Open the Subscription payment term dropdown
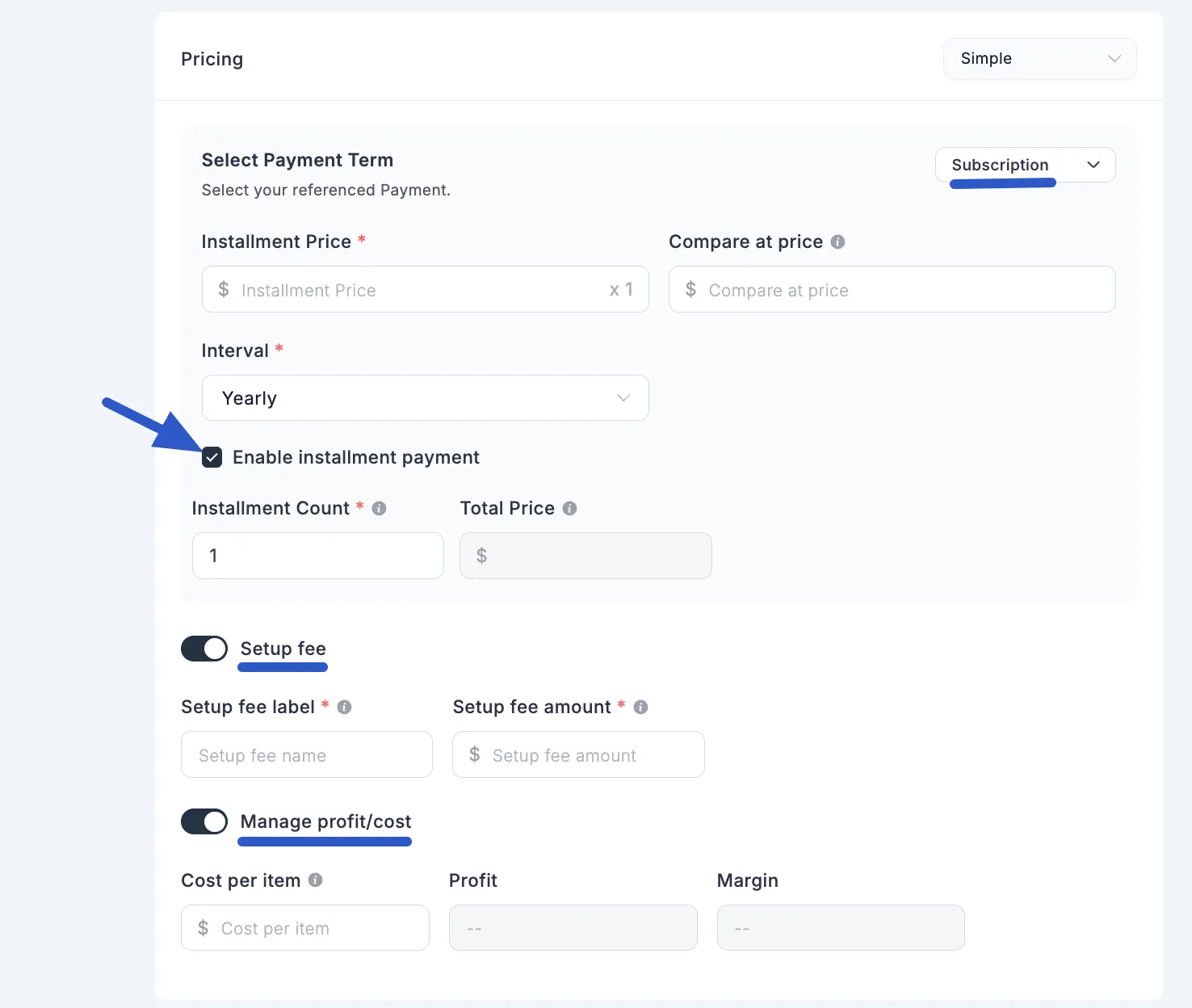 pyautogui.click(x=1025, y=165)
